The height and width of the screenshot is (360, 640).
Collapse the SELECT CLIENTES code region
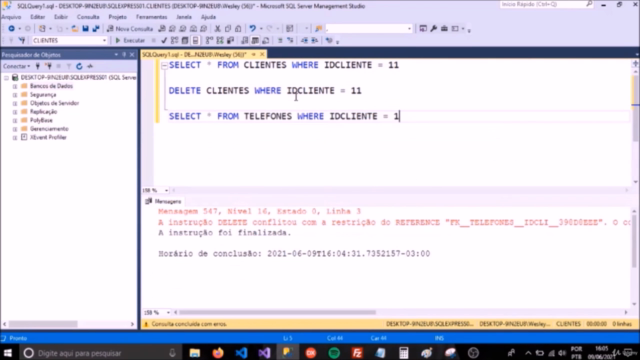[x=164, y=65]
